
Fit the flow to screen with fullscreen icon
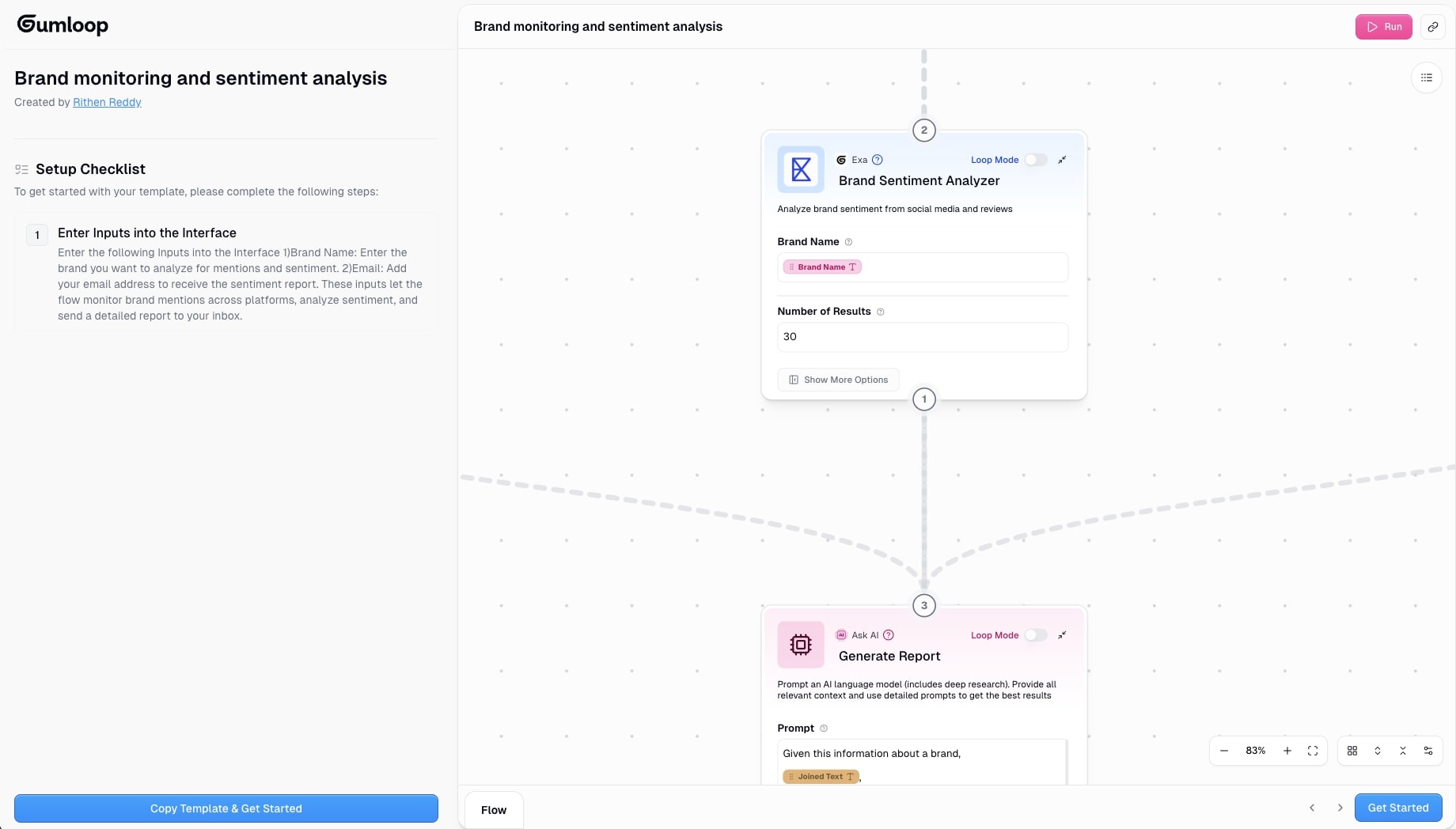point(1312,751)
